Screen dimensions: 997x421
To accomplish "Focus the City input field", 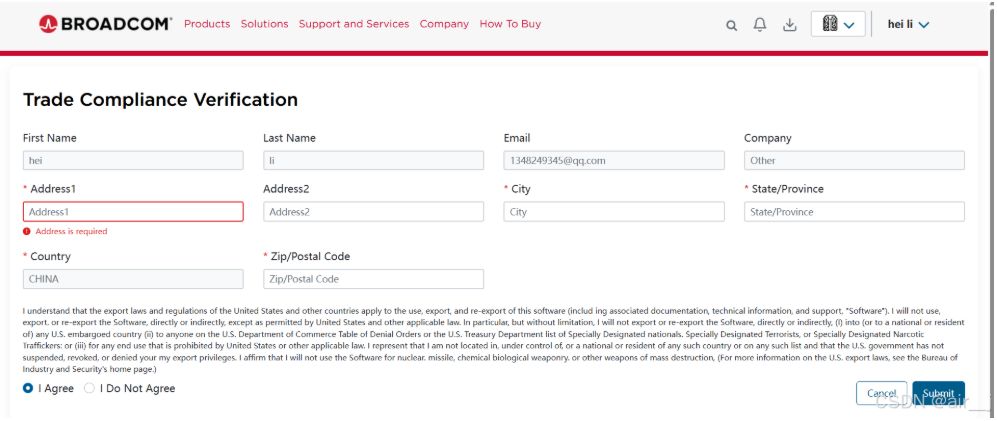I will pos(614,212).
